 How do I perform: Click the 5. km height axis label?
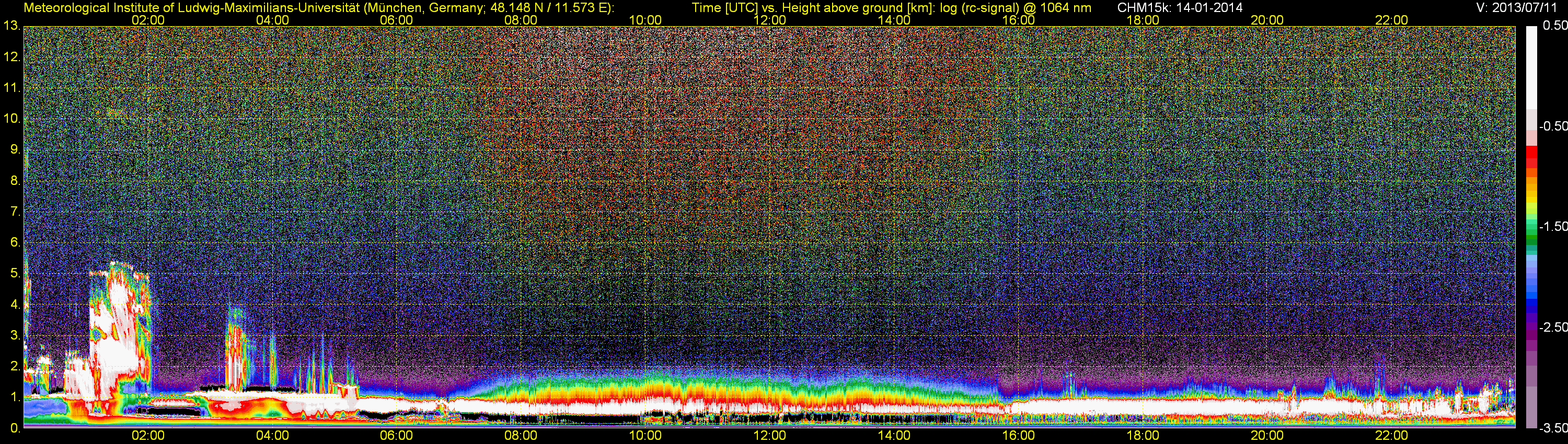pyautogui.click(x=15, y=273)
